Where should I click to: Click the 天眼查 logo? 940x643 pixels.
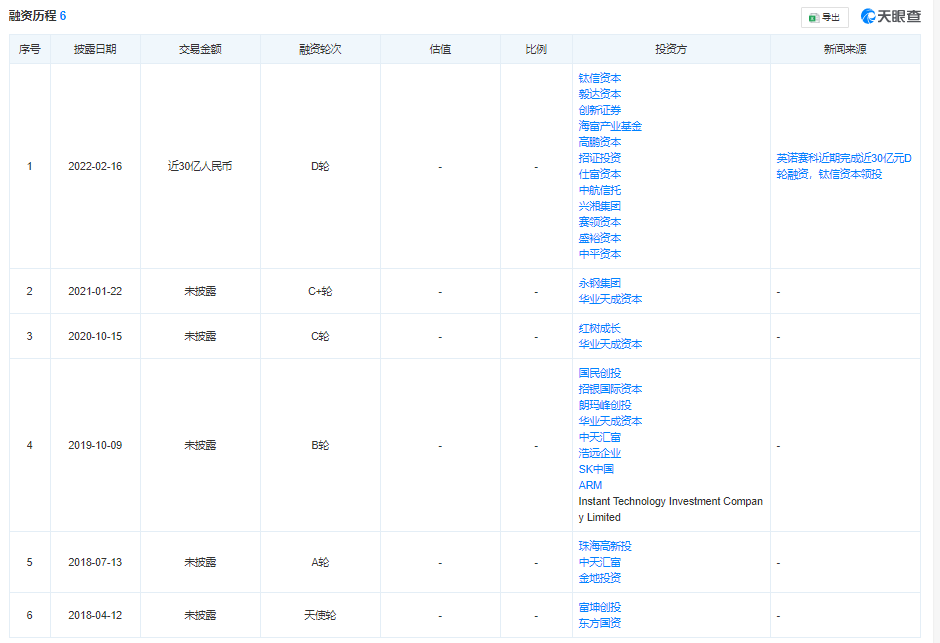pyautogui.click(x=891, y=17)
